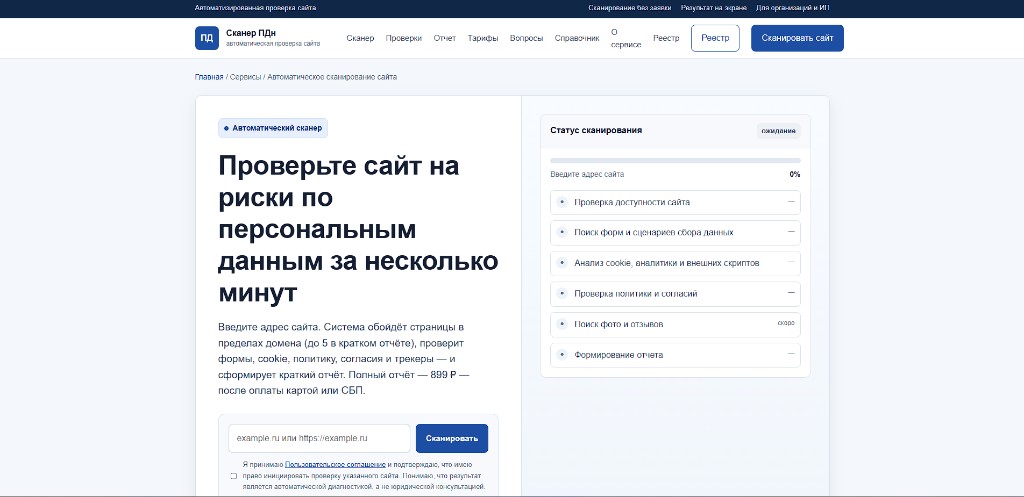Click Автоматическое сканирование сайта breadcrumb text
Image resolution: width=1024 pixels, height=497 pixels.
coord(332,77)
